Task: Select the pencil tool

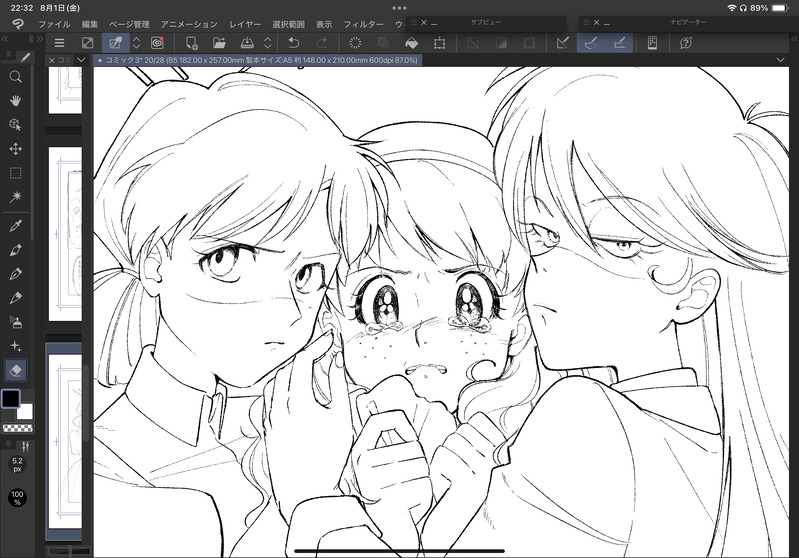Action: (15, 274)
